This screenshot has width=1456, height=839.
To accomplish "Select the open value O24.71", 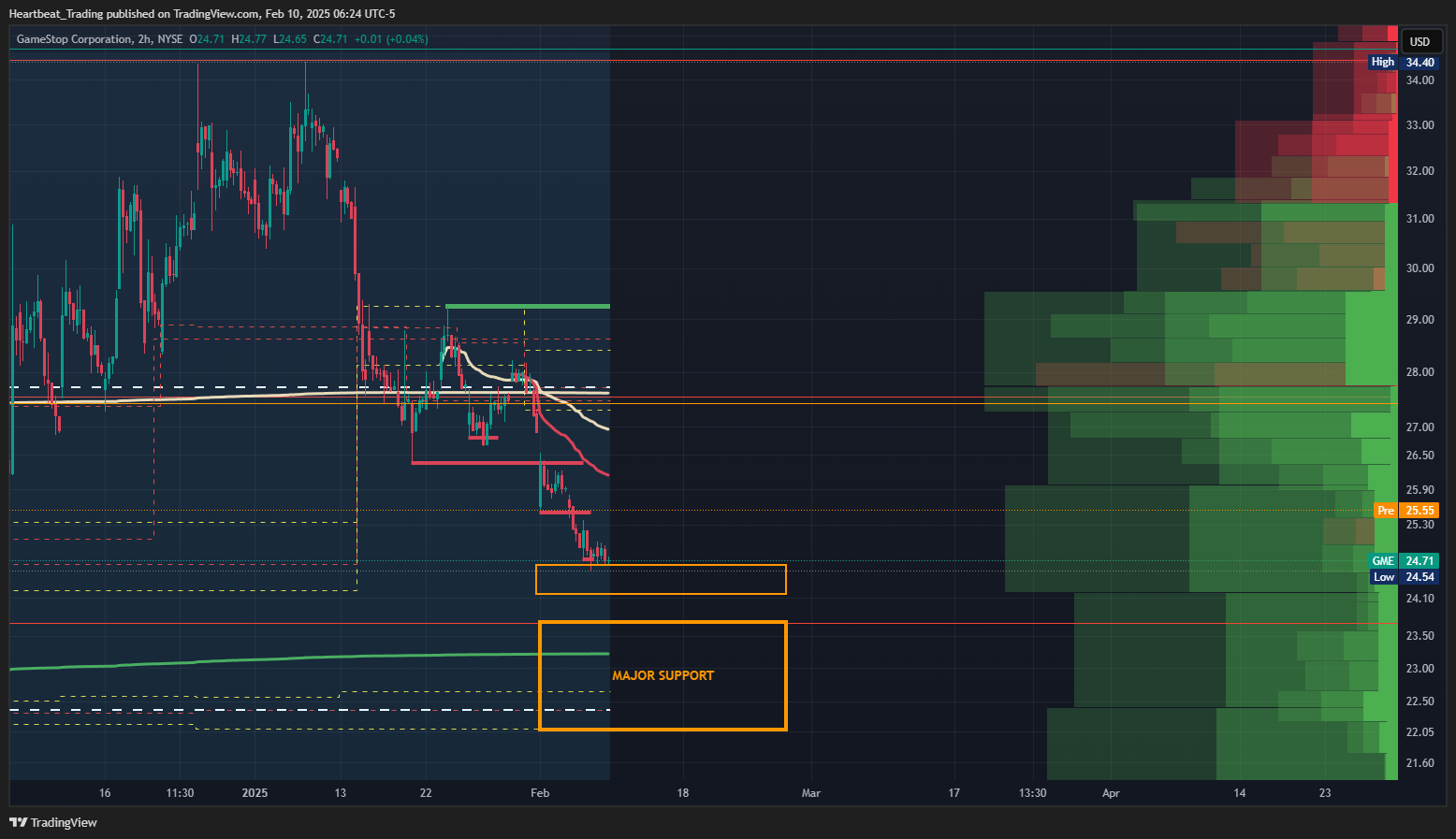I will point(207,39).
